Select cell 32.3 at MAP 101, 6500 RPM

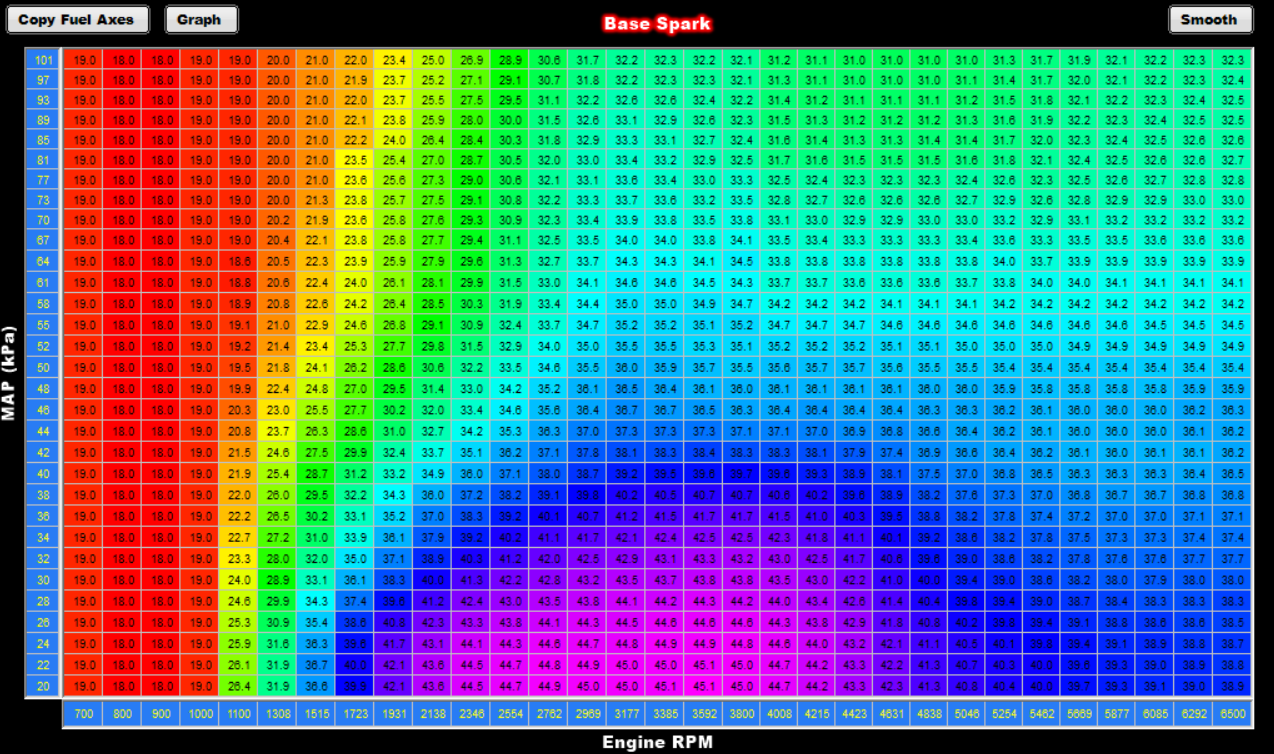coord(1234,60)
